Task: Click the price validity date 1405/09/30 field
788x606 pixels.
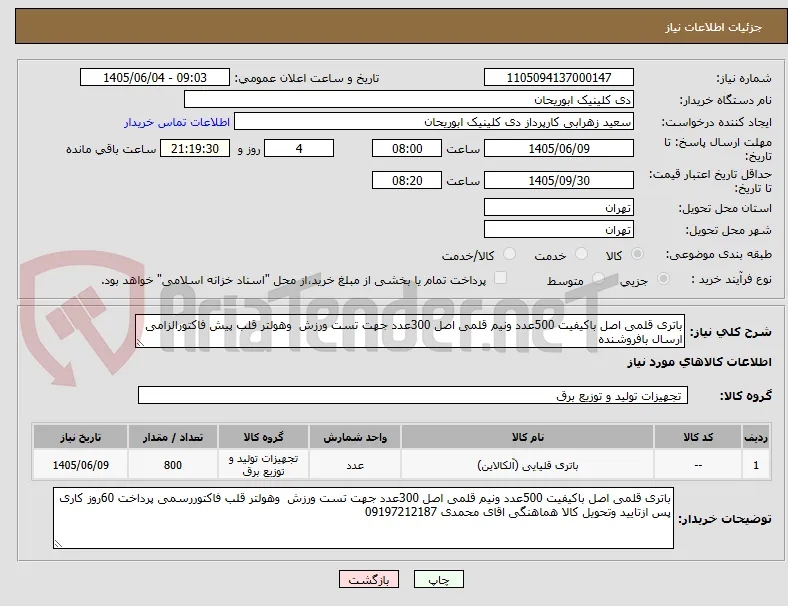Action: coord(558,180)
